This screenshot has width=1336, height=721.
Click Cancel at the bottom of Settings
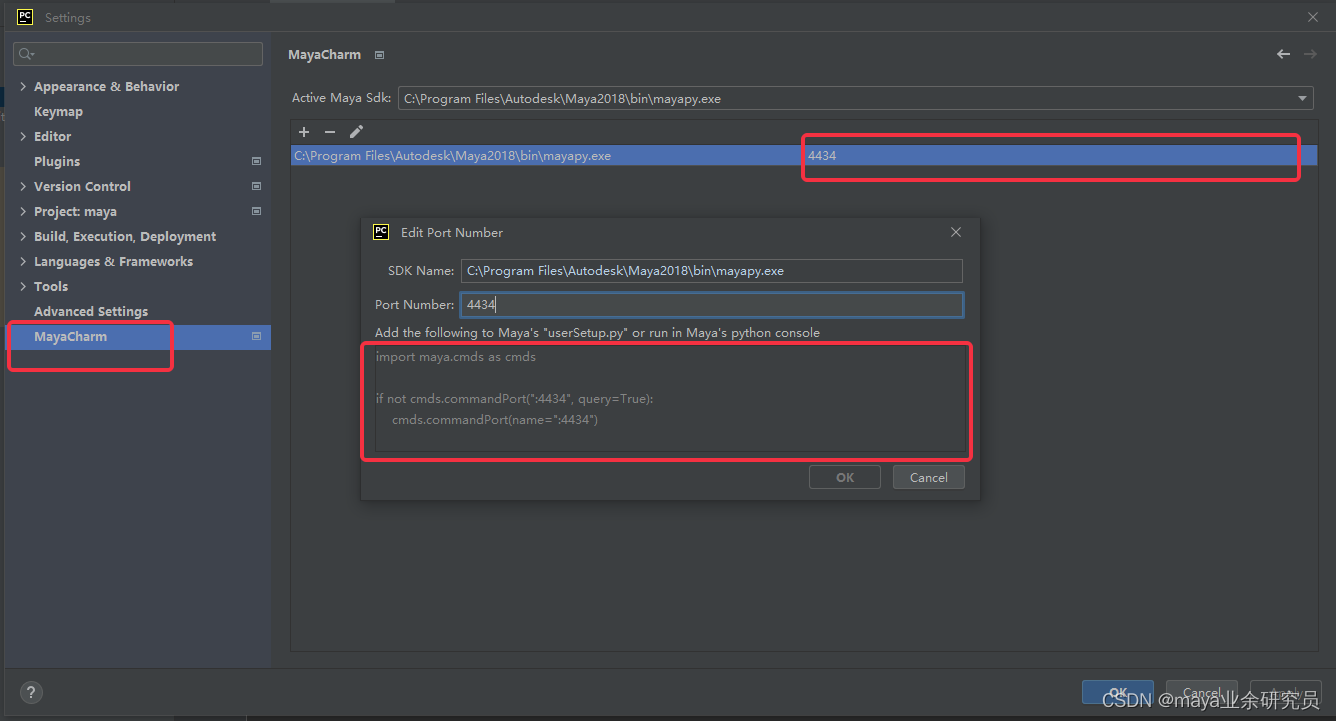[x=1202, y=692]
